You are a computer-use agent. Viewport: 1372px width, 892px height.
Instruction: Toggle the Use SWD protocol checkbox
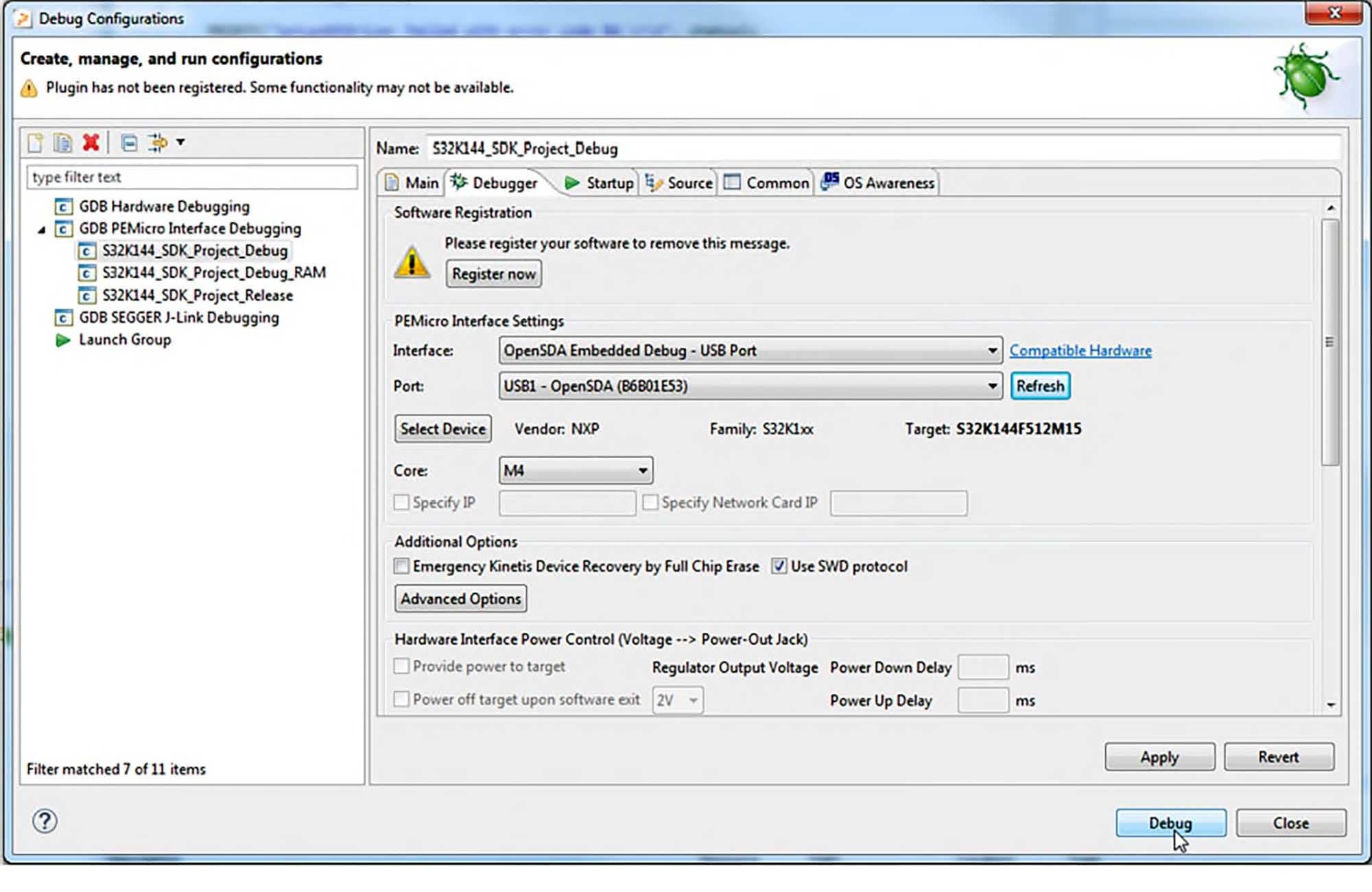point(779,566)
